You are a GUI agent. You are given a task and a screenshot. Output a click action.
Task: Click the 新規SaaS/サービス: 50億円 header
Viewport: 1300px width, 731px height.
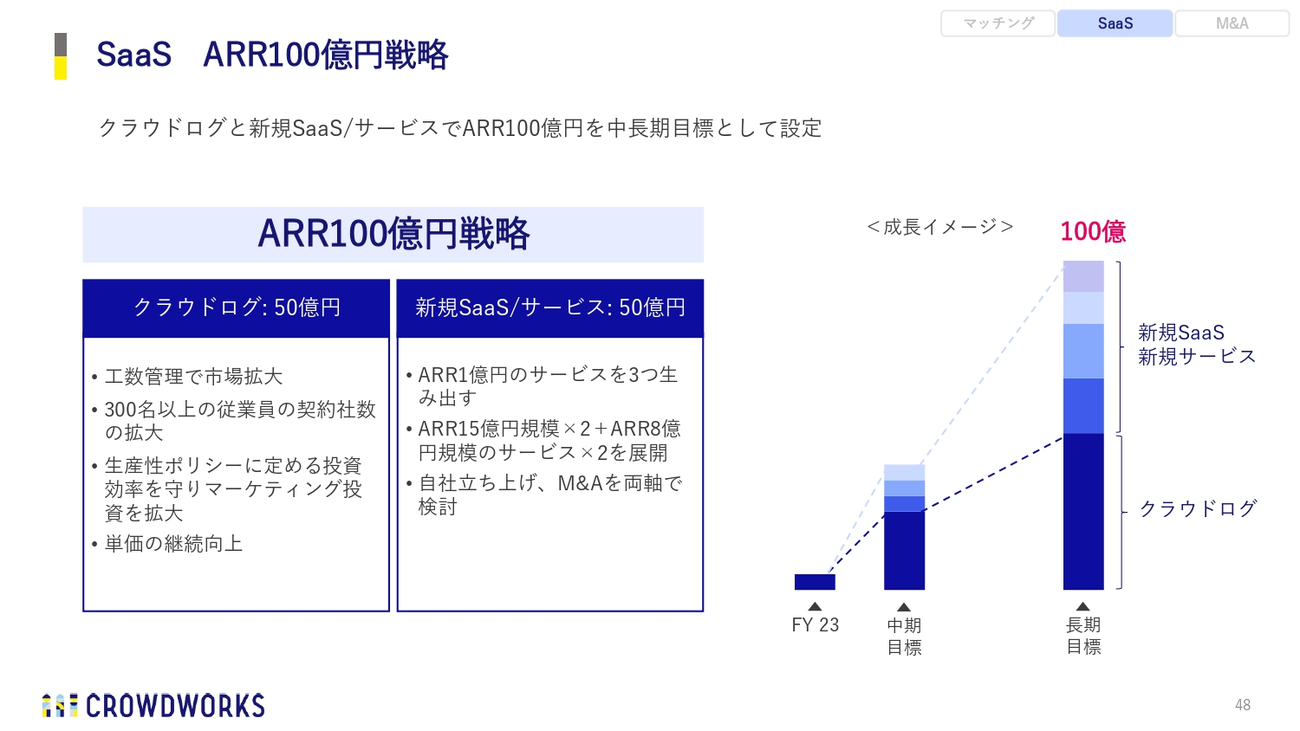coord(550,308)
